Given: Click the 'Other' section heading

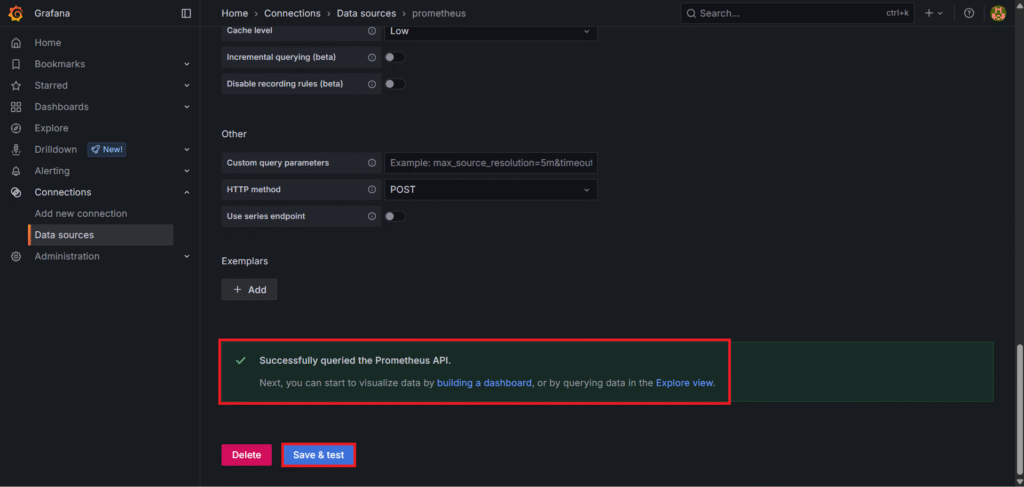Looking at the screenshot, I should click(x=234, y=134).
